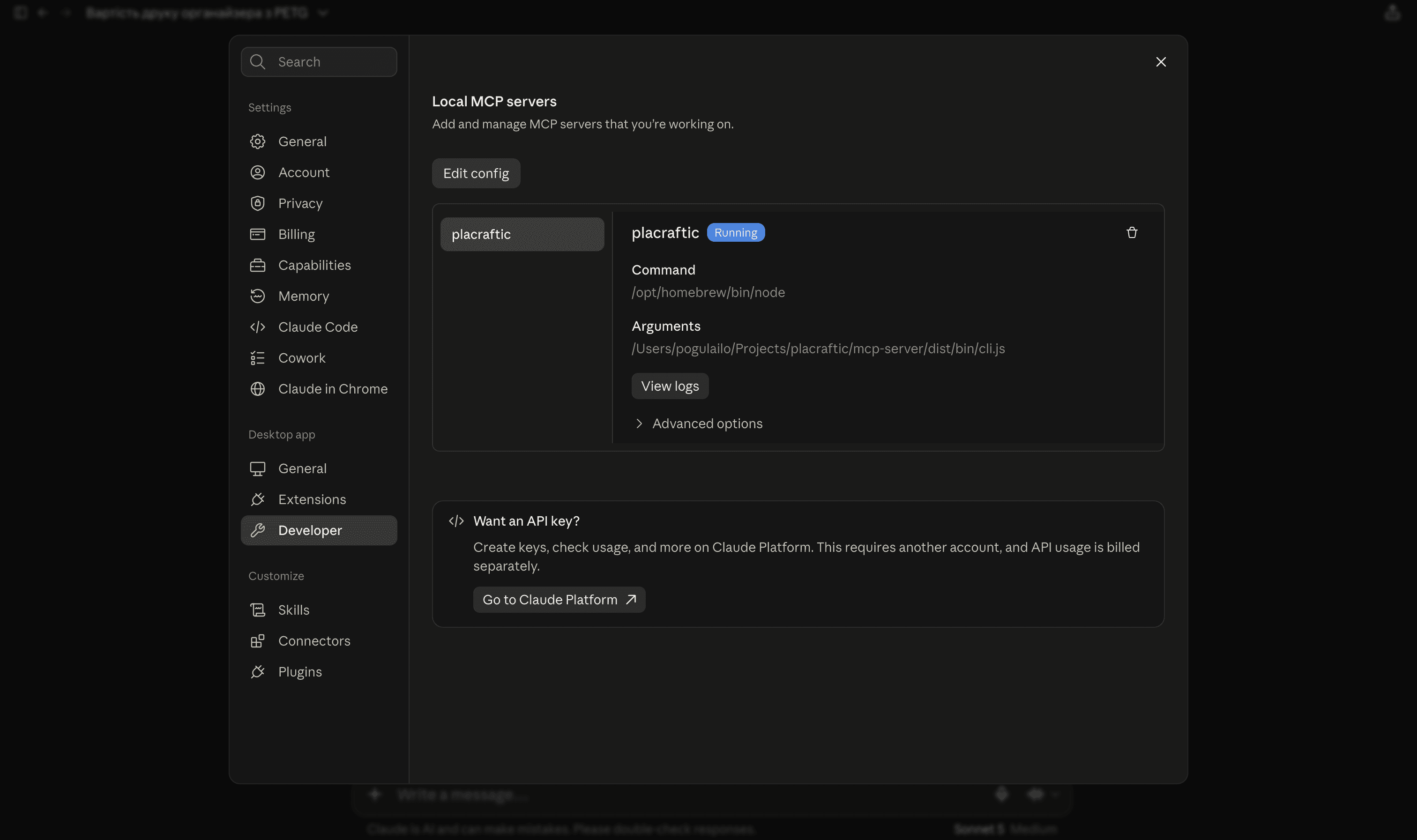
Task: Open General under the Desktop app section
Action: (x=319, y=468)
